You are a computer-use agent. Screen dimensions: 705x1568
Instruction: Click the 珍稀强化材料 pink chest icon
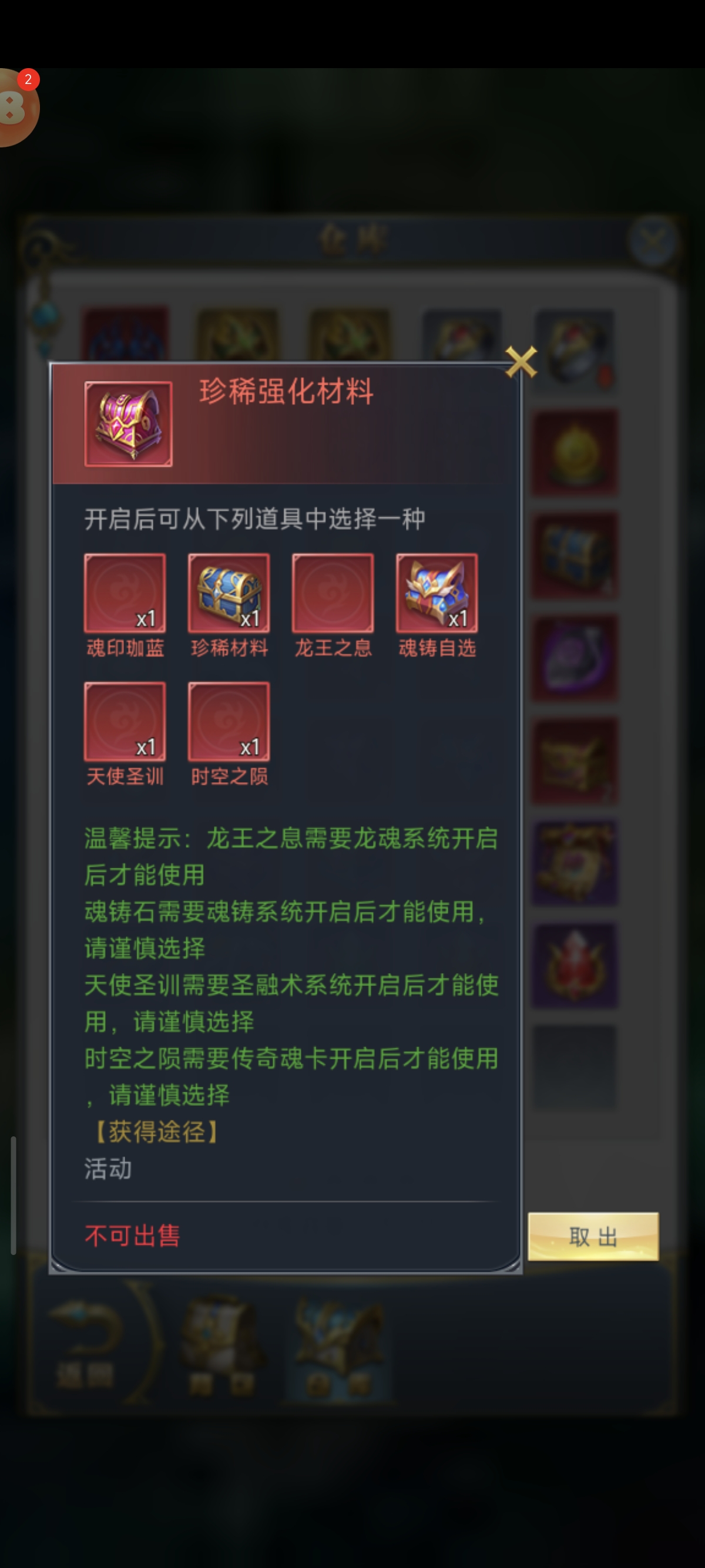(129, 424)
